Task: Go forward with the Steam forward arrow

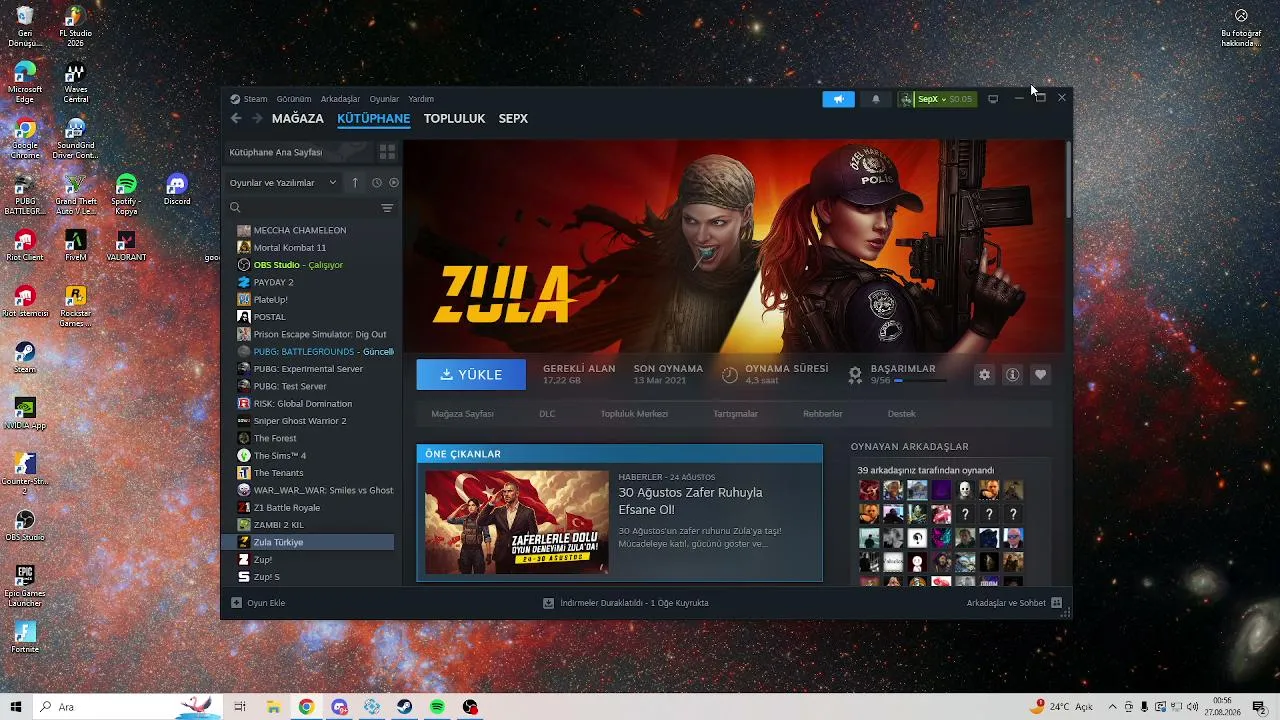Action: [257, 118]
